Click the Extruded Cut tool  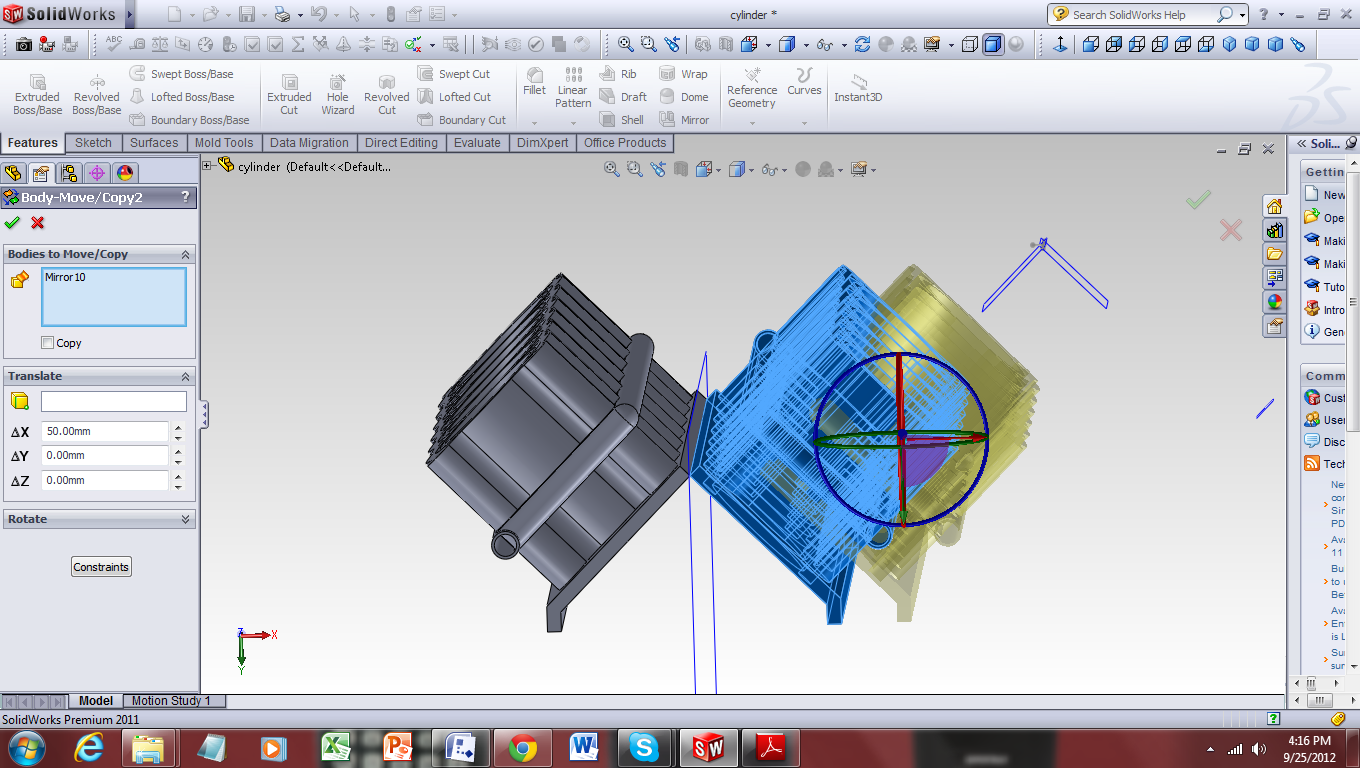289,94
